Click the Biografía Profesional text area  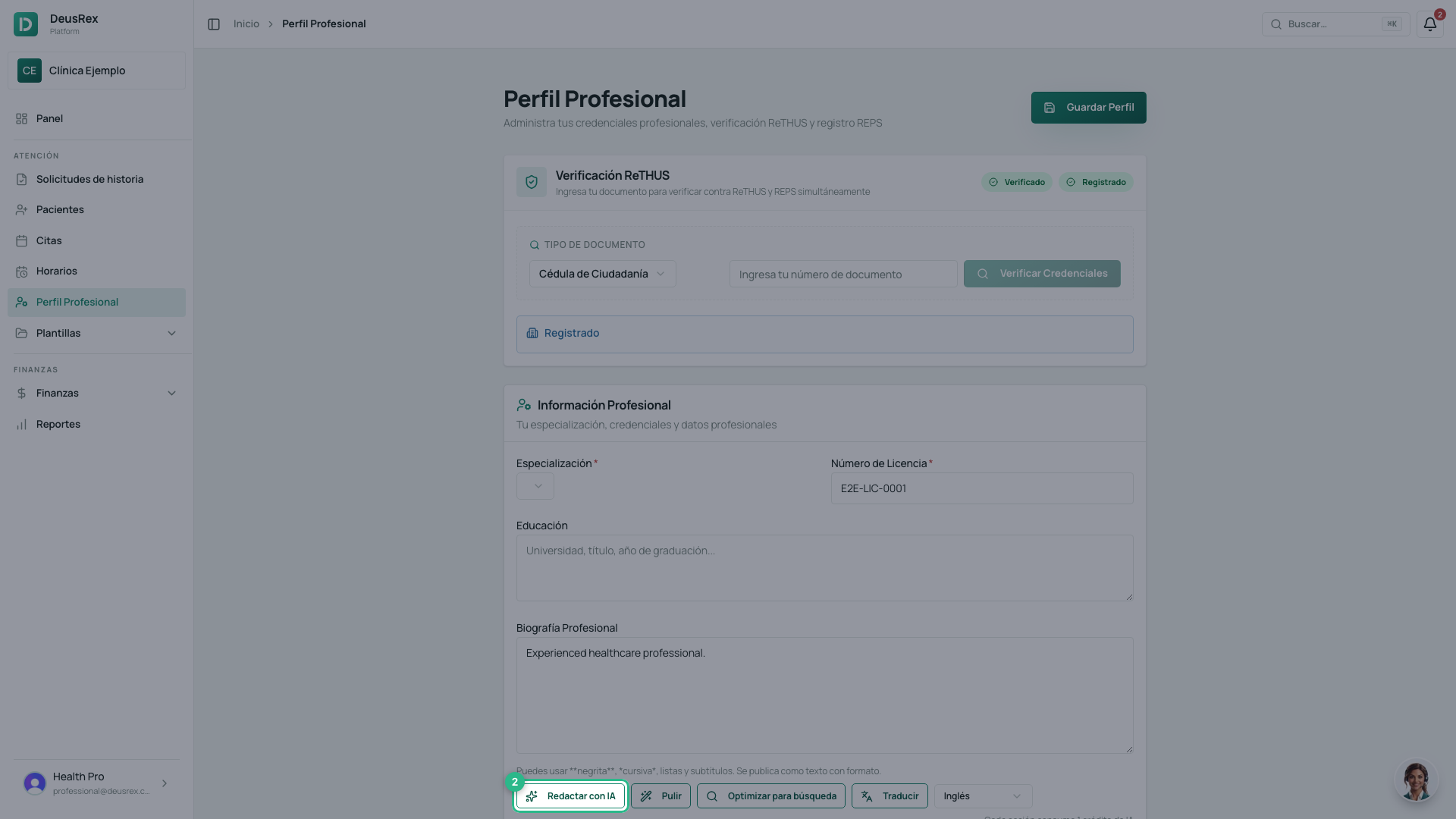click(825, 695)
